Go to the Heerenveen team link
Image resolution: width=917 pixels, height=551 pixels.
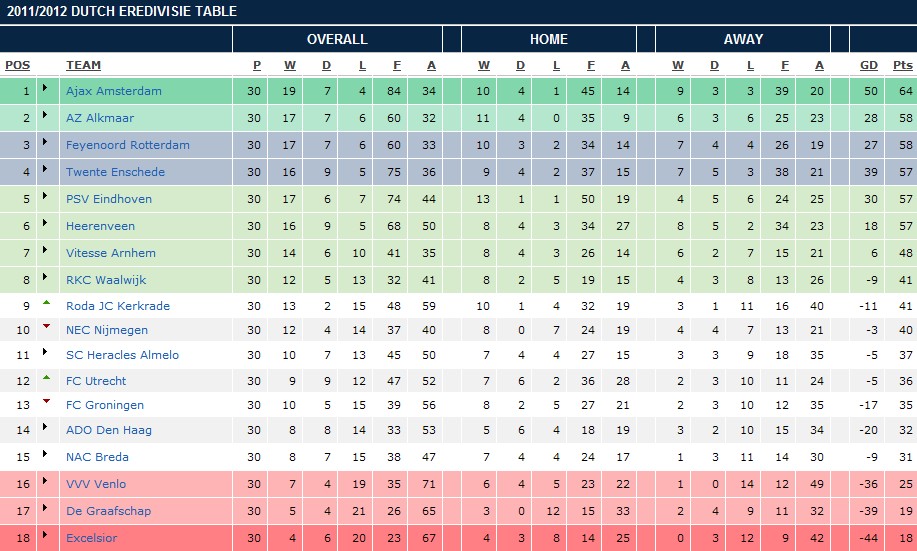[x=100, y=226]
